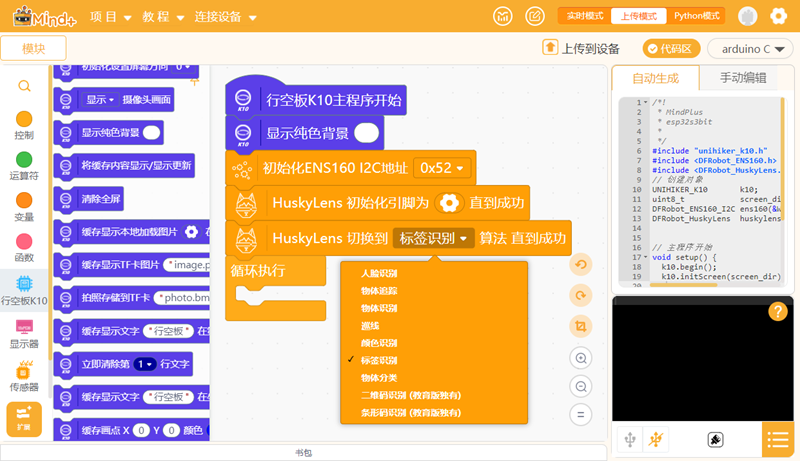Open the 项目 menu

pyautogui.click(x=110, y=17)
